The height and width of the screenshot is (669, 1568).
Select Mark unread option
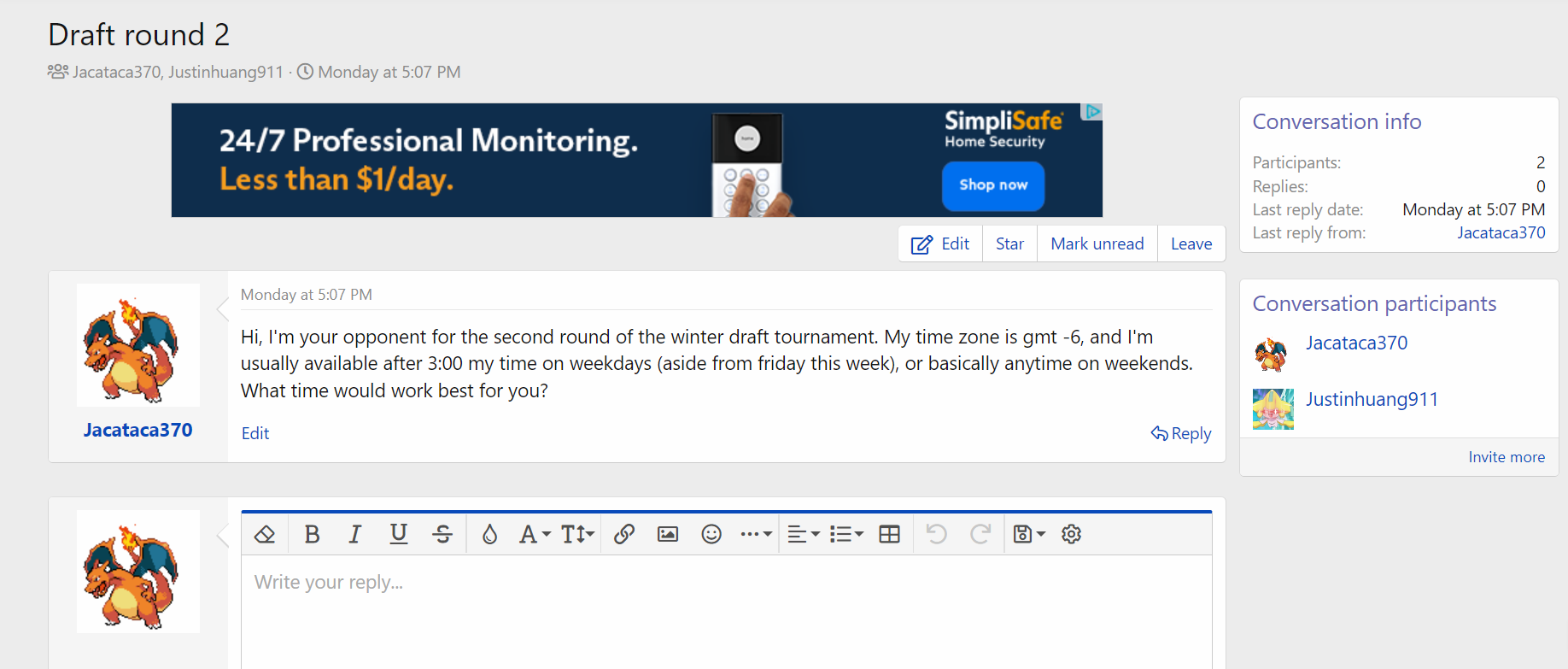tap(1097, 244)
